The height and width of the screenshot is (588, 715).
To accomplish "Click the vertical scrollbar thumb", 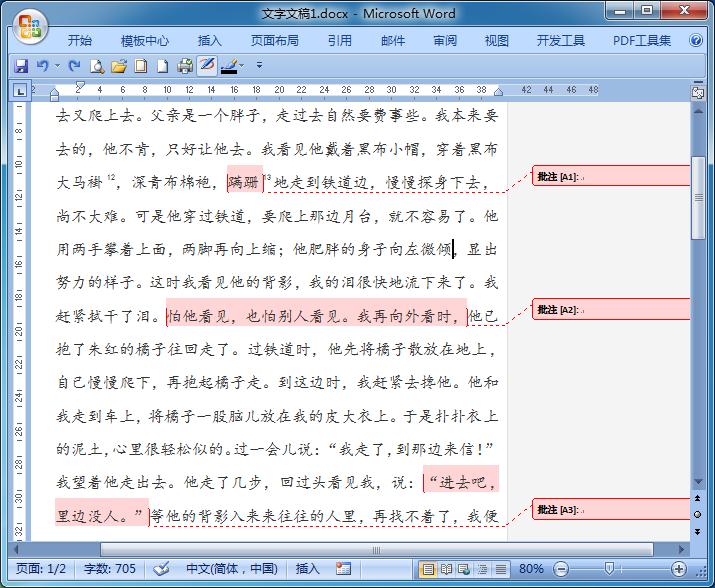I will pos(698,198).
